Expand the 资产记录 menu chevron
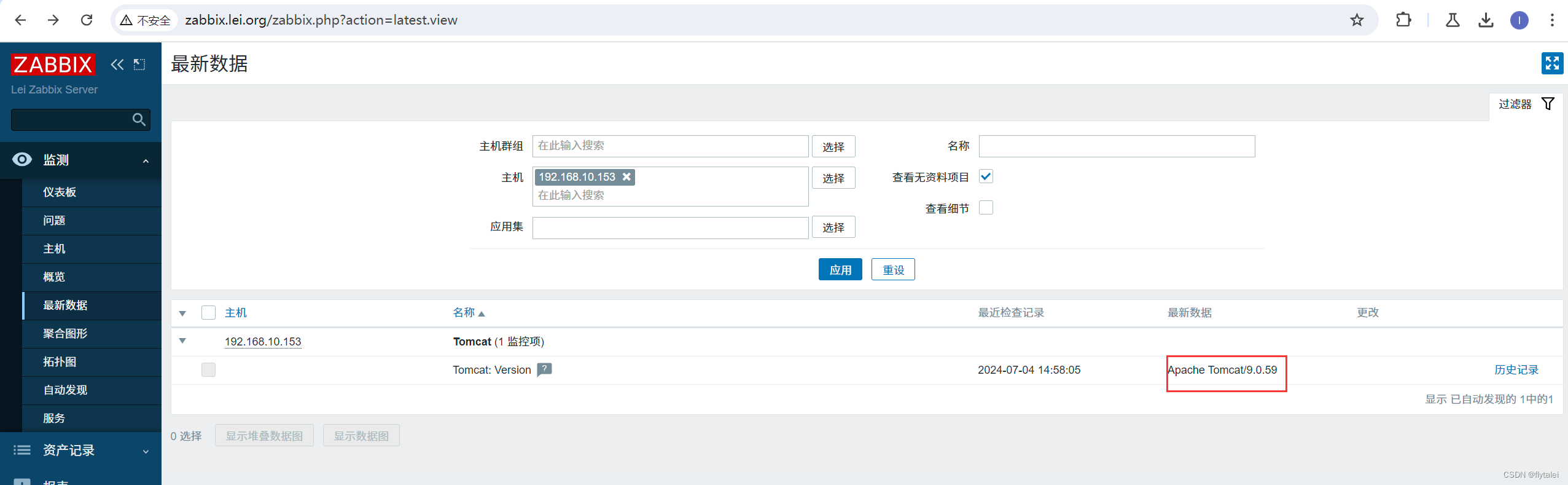The image size is (1568, 485). pos(146,452)
